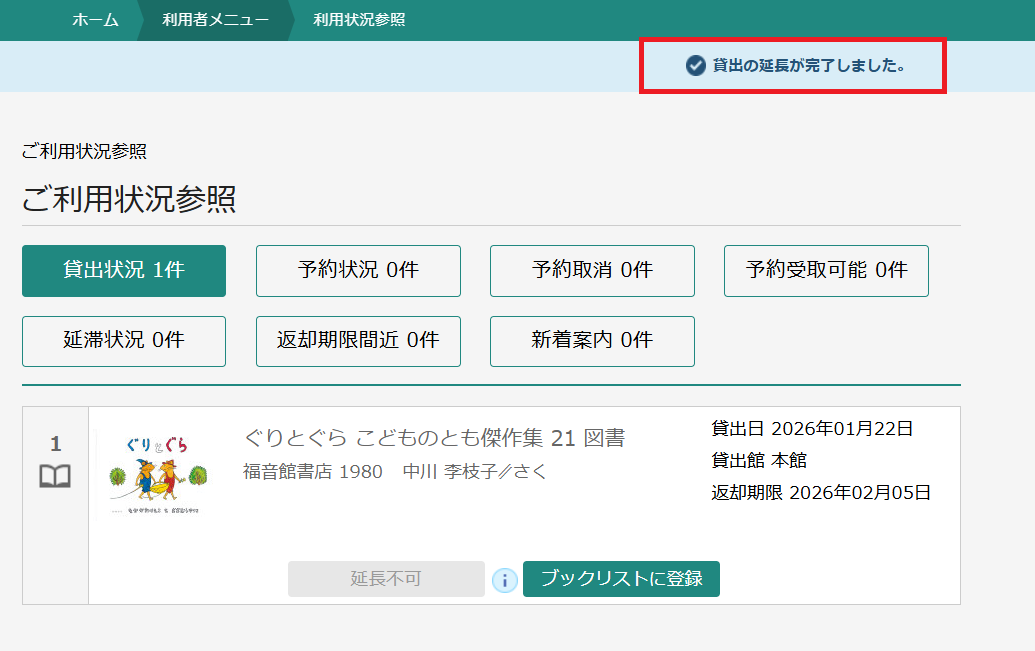The image size is (1035, 651).
Task: Open the ぐりとぐら こどものとも傑作集 title link
Action: [434, 438]
